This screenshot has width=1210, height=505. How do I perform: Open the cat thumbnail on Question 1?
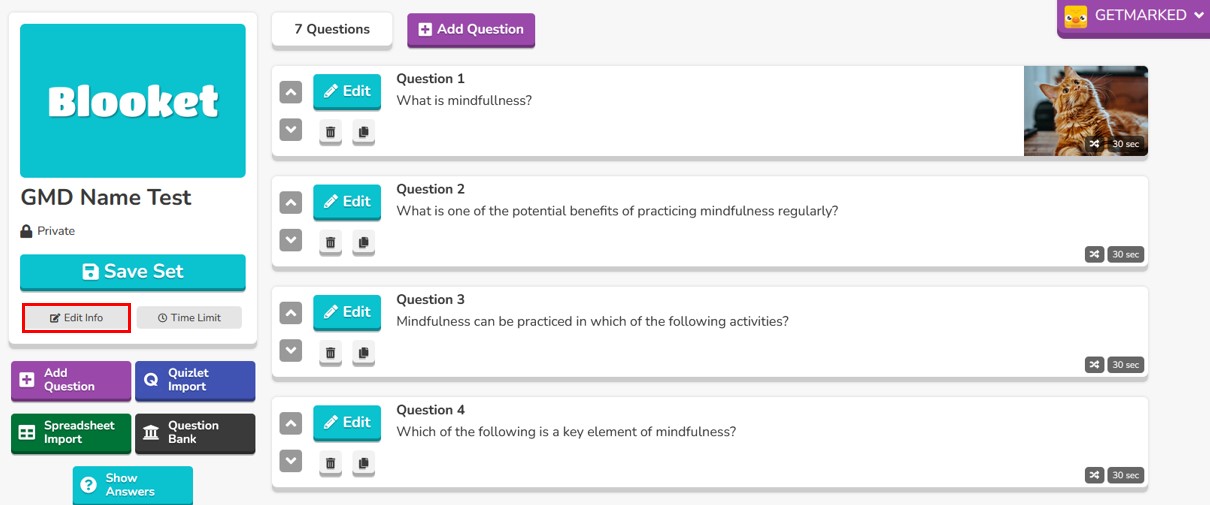tap(1085, 111)
